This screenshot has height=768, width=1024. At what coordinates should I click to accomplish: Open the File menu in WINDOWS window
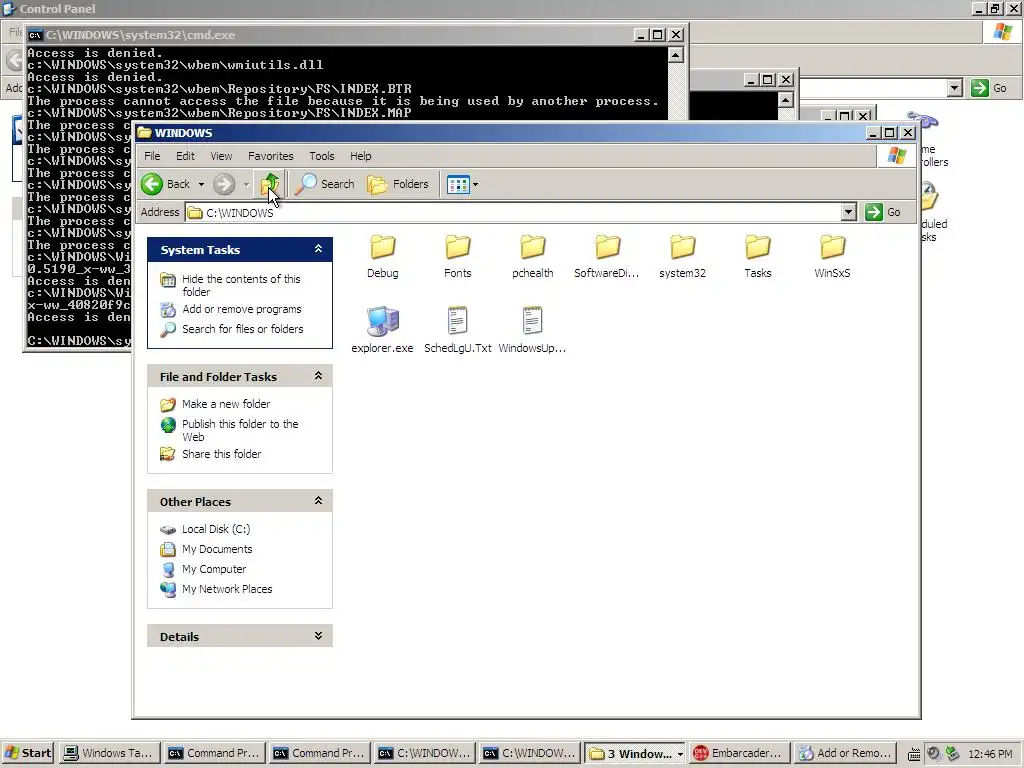click(152, 156)
